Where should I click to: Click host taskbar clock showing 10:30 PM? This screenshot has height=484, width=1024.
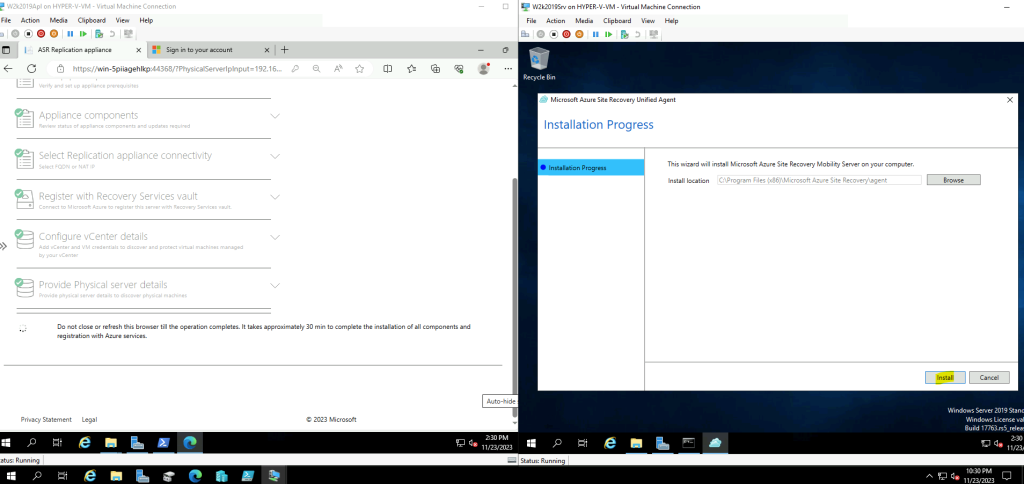(x=981, y=475)
